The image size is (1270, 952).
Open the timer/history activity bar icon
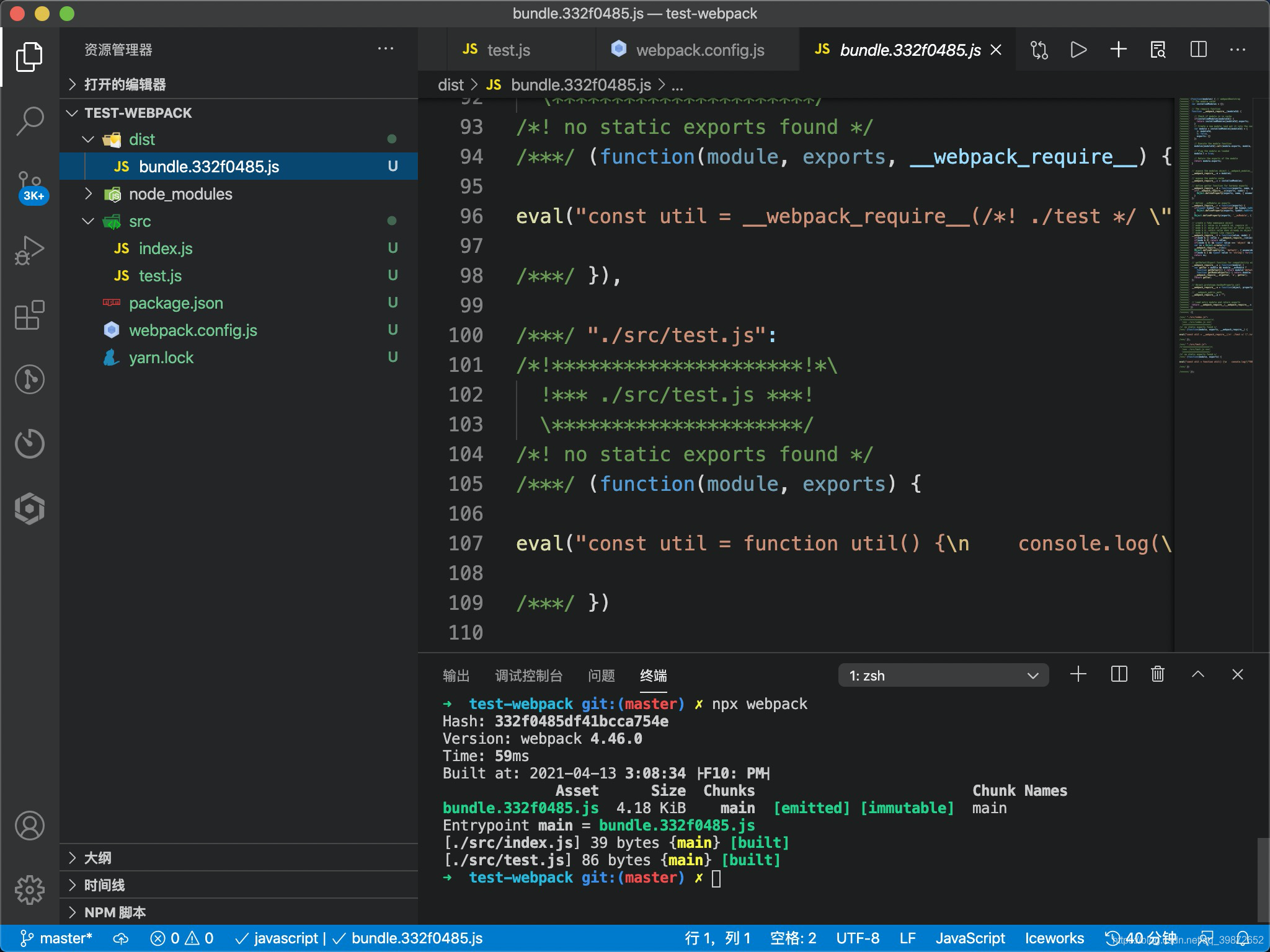tap(29, 444)
